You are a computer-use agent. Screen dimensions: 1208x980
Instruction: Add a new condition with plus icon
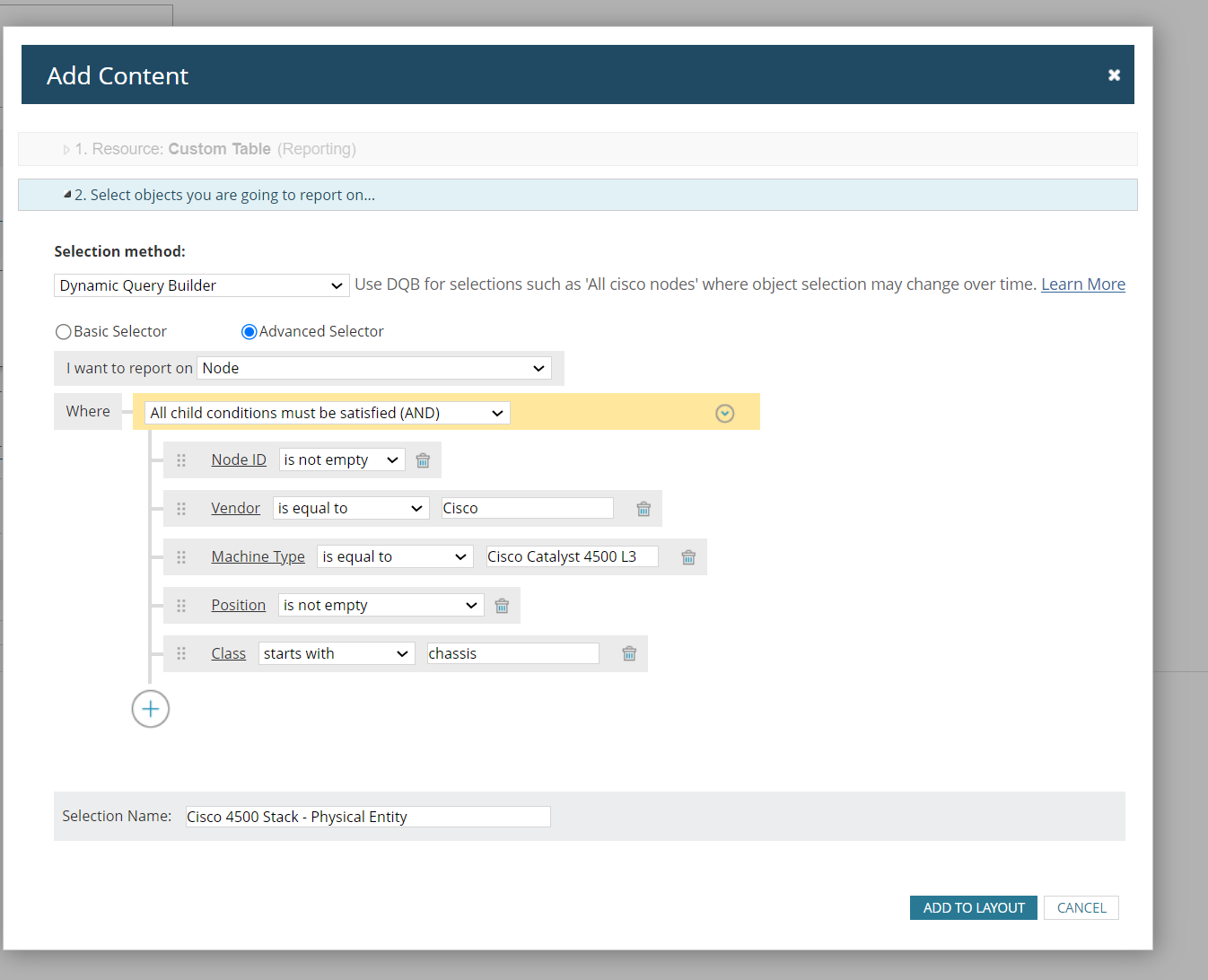(x=151, y=709)
